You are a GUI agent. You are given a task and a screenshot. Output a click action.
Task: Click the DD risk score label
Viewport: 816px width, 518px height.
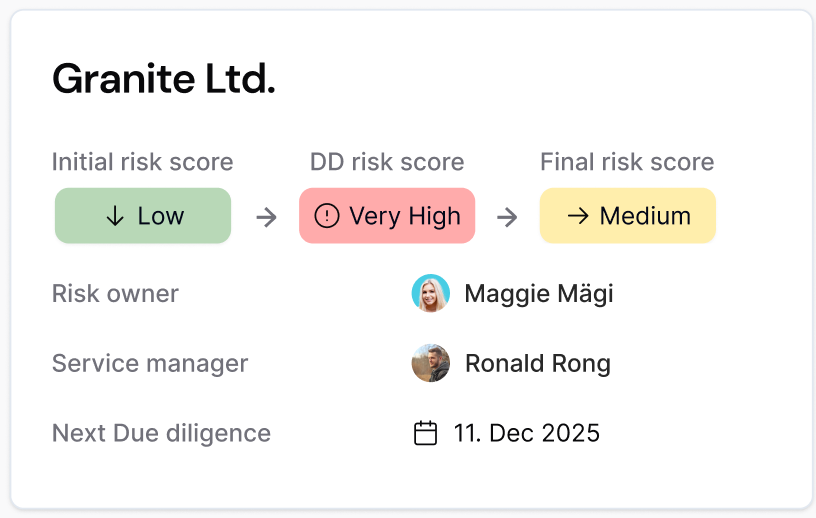click(x=387, y=162)
